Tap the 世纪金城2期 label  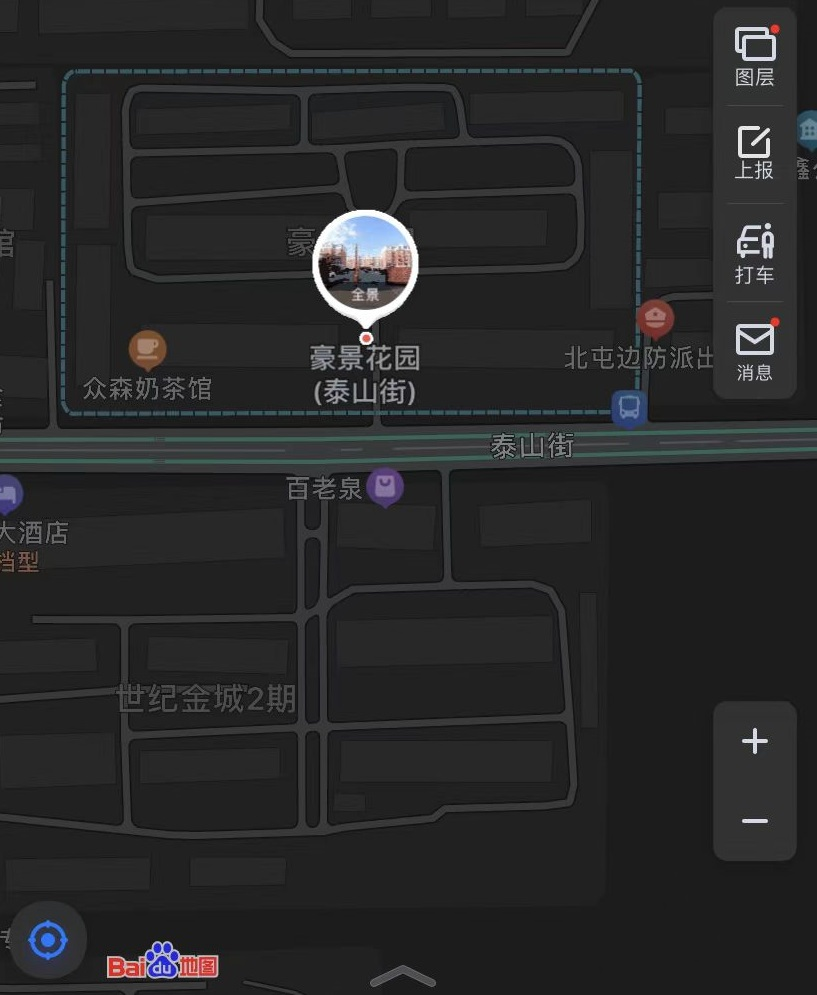click(x=206, y=699)
